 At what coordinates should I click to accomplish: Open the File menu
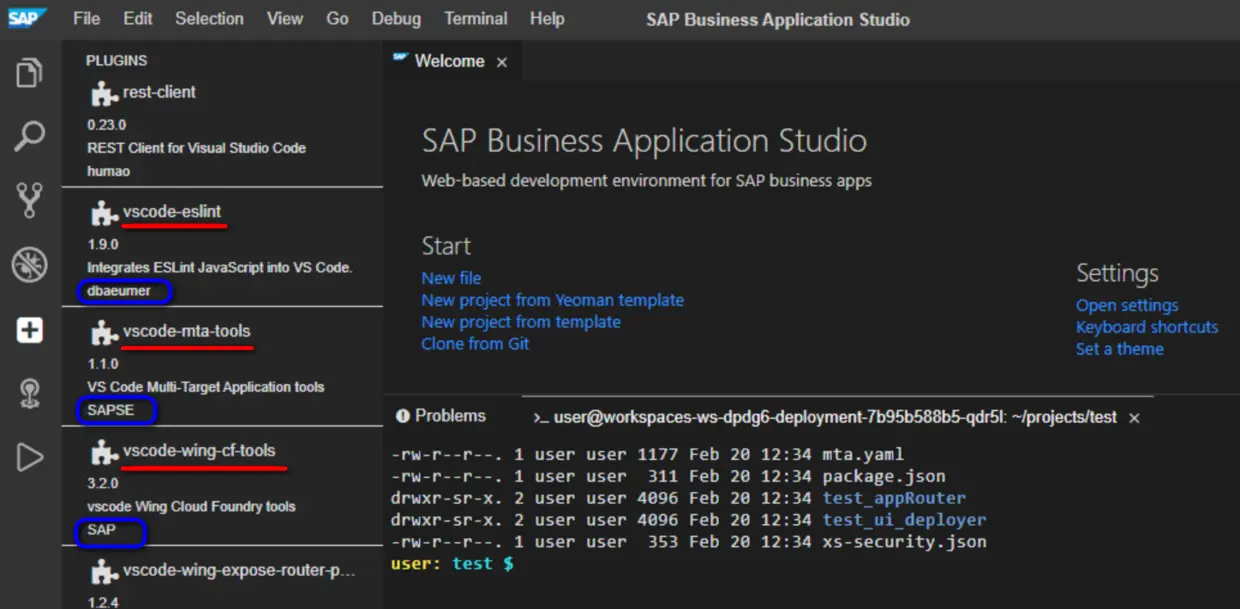[x=87, y=19]
